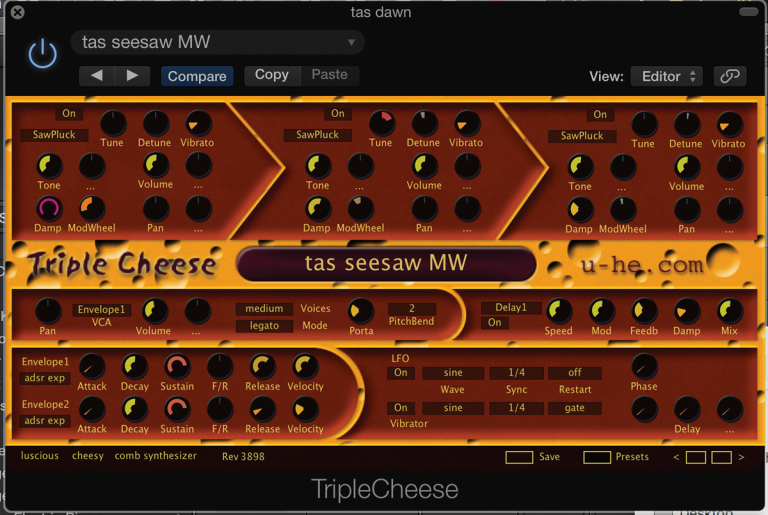Toggle the plugin power bypass button
768x515 pixels.
43,53
